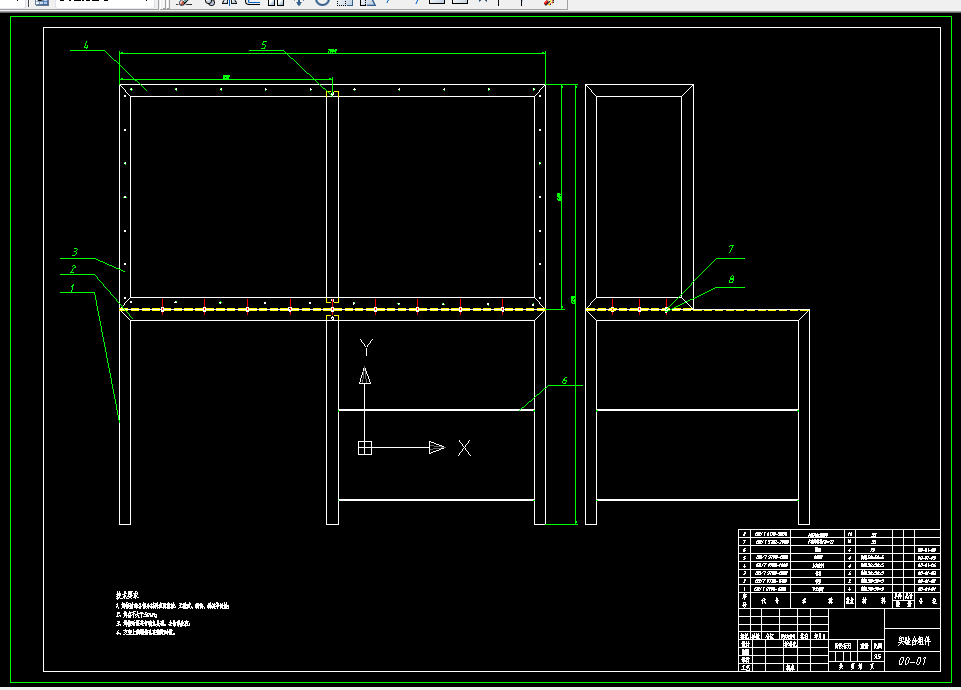Click the 序号 header cell in parts list

(x=744, y=601)
